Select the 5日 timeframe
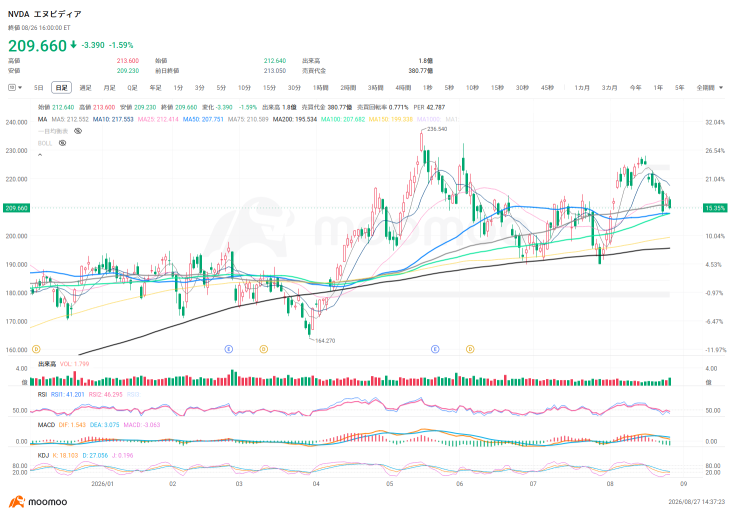 point(39,87)
